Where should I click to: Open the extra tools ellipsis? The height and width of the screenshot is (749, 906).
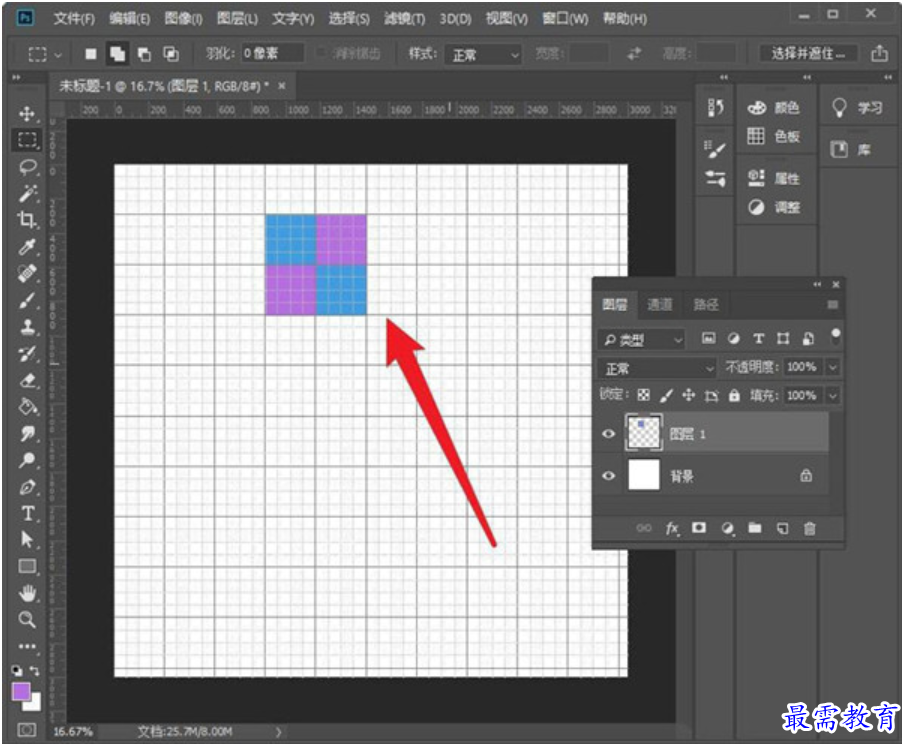point(27,646)
